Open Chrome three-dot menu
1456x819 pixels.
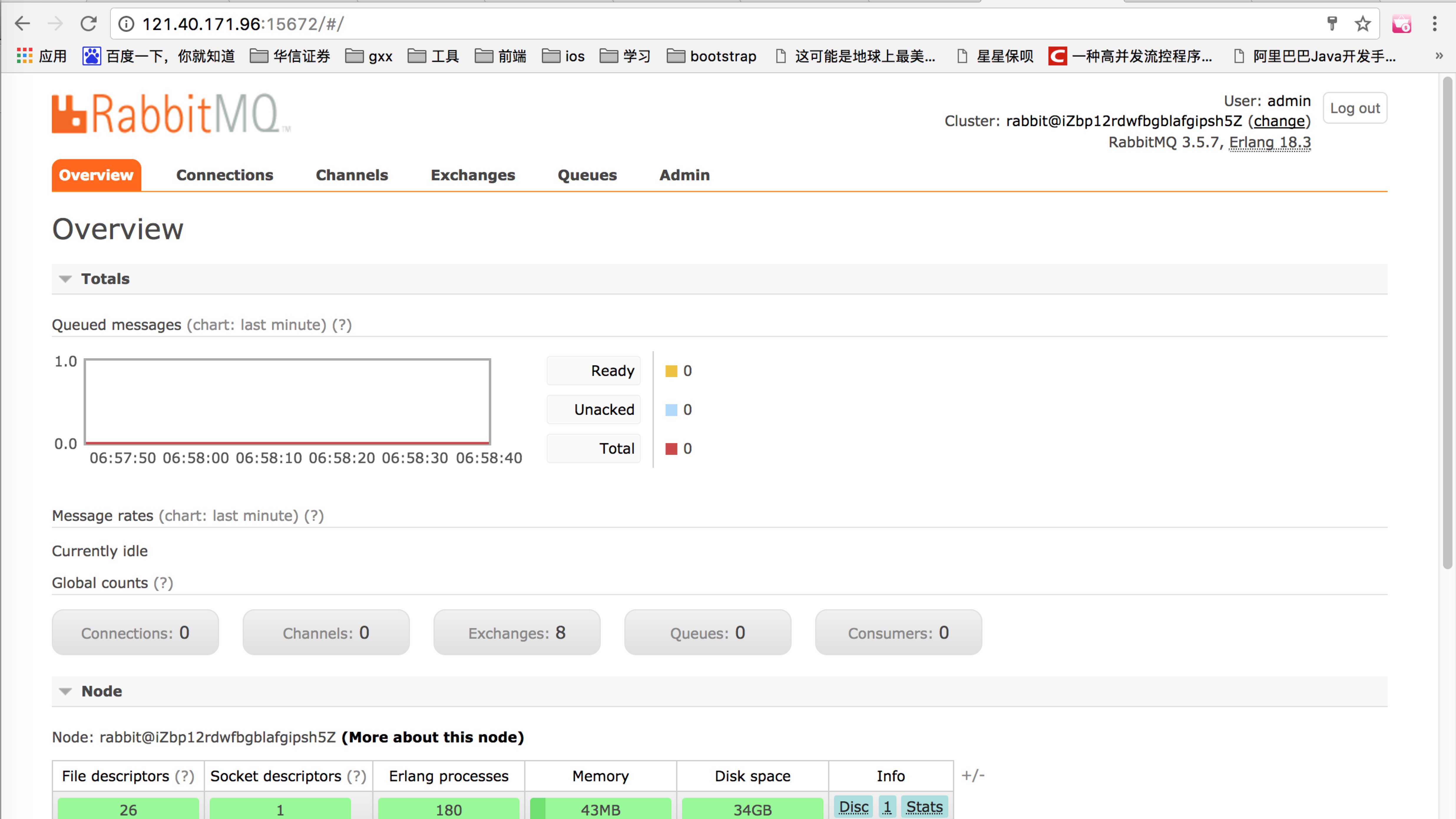click(1435, 24)
